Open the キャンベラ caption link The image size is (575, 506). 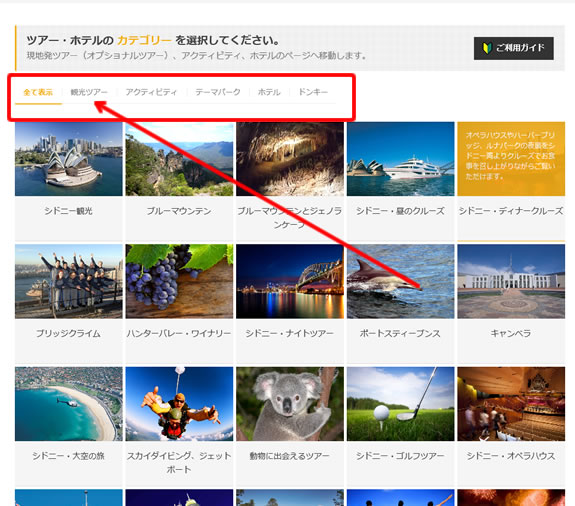(x=511, y=333)
